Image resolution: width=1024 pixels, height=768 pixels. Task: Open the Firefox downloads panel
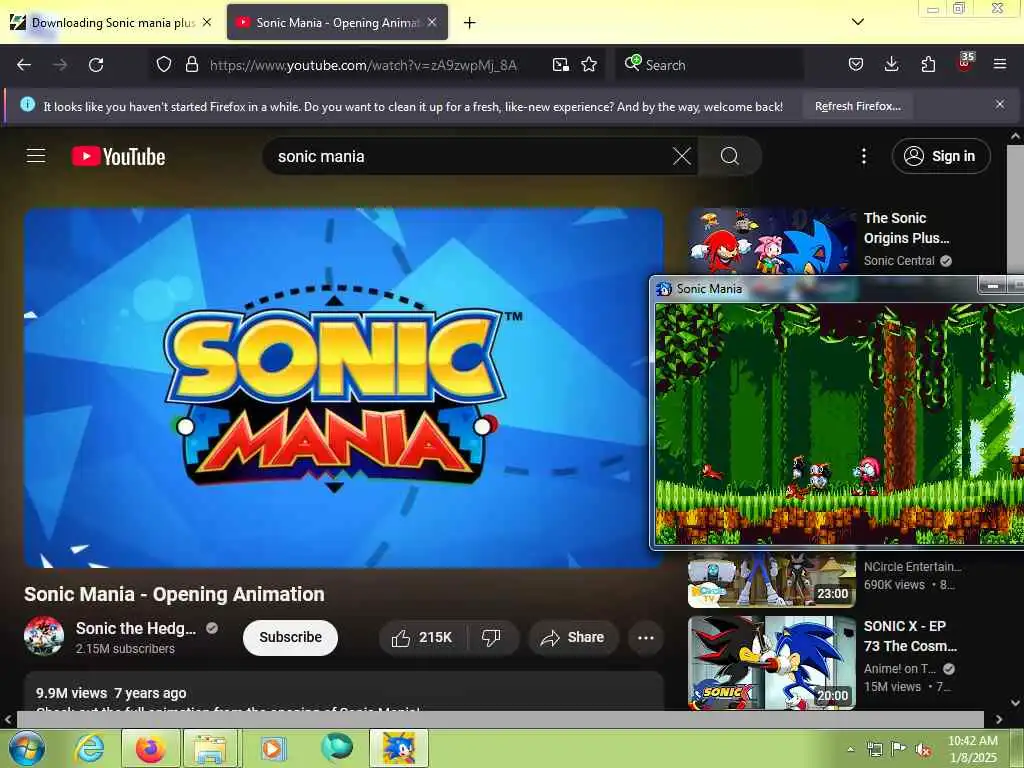tap(891, 65)
